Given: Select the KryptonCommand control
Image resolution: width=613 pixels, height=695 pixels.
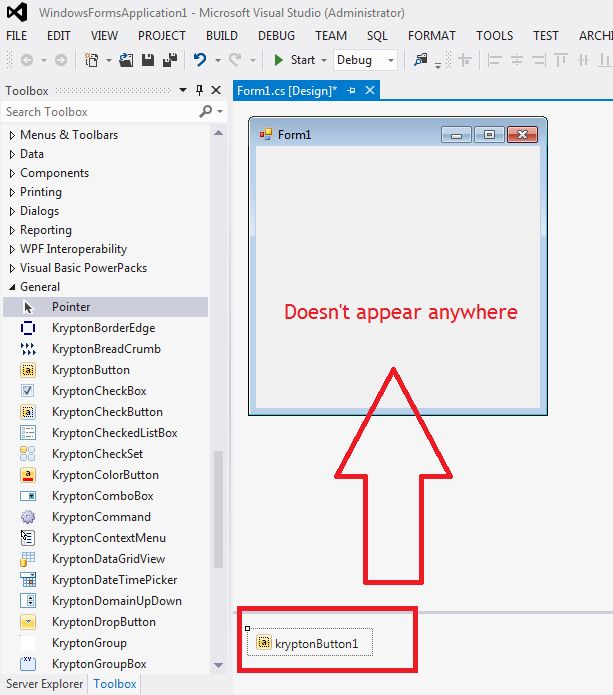Looking at the screenshot, I should (105, 517).
